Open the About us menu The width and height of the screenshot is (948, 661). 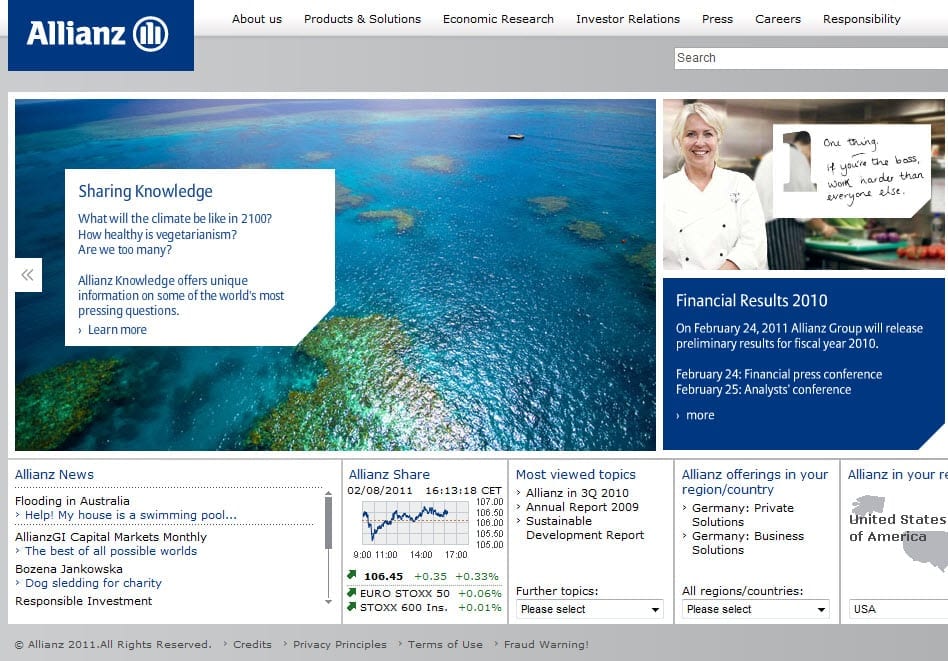point(257,19)
